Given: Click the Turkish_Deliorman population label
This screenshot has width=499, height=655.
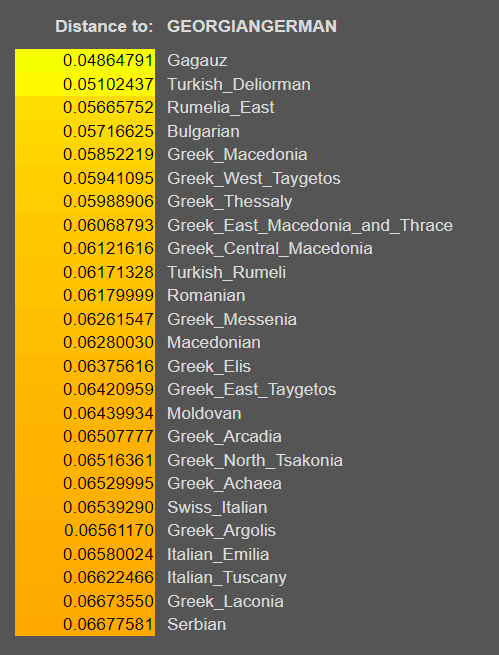Looking at the screenshot, I should pyautogui.click(x=239, y=84).
